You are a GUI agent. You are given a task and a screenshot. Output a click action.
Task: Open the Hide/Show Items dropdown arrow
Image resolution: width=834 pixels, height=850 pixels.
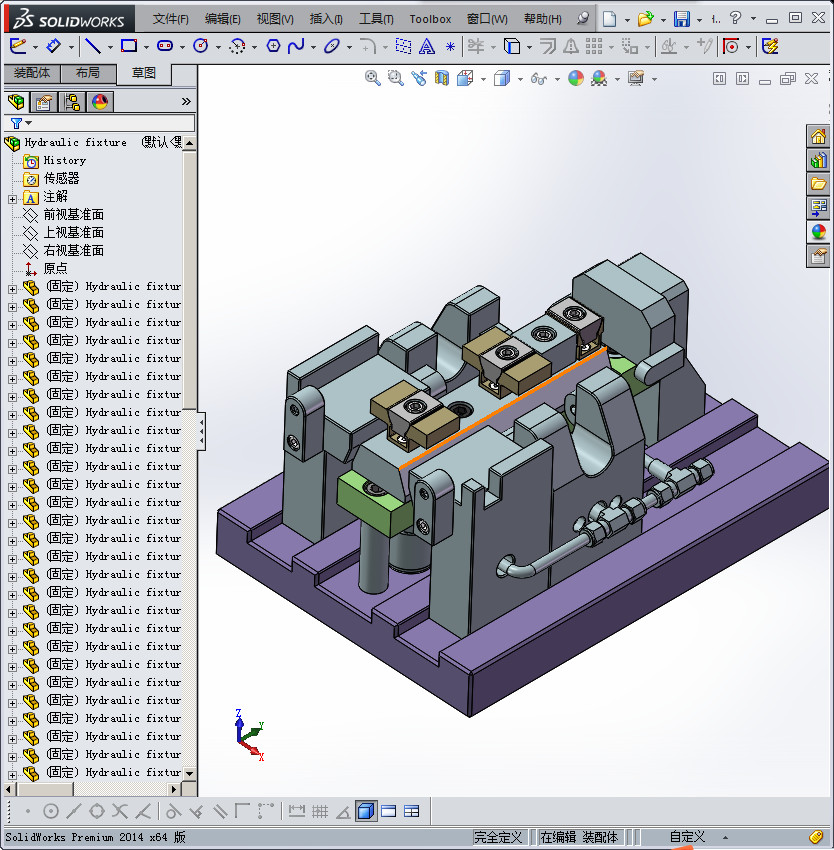pos(557,80)
